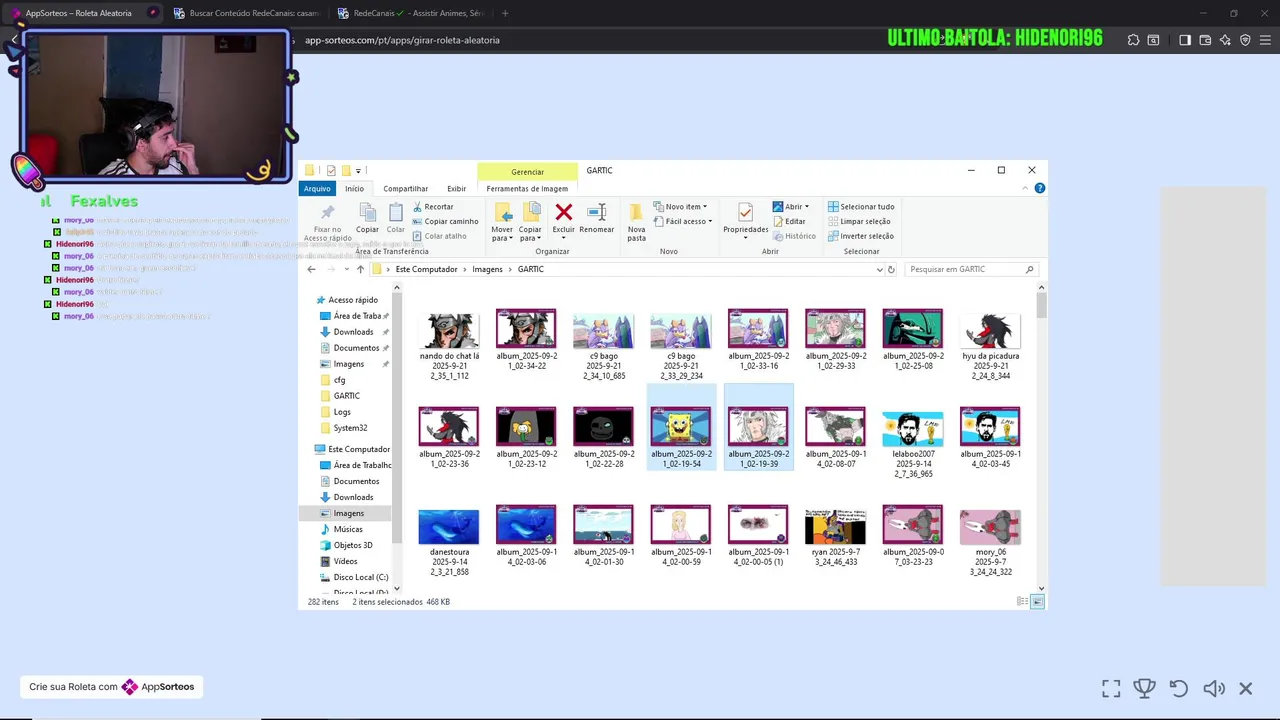The width and height of the screenshot is (1280, 720).
Task: Refresh the GARTIC folder view
Action: click(x=891, y=269)
